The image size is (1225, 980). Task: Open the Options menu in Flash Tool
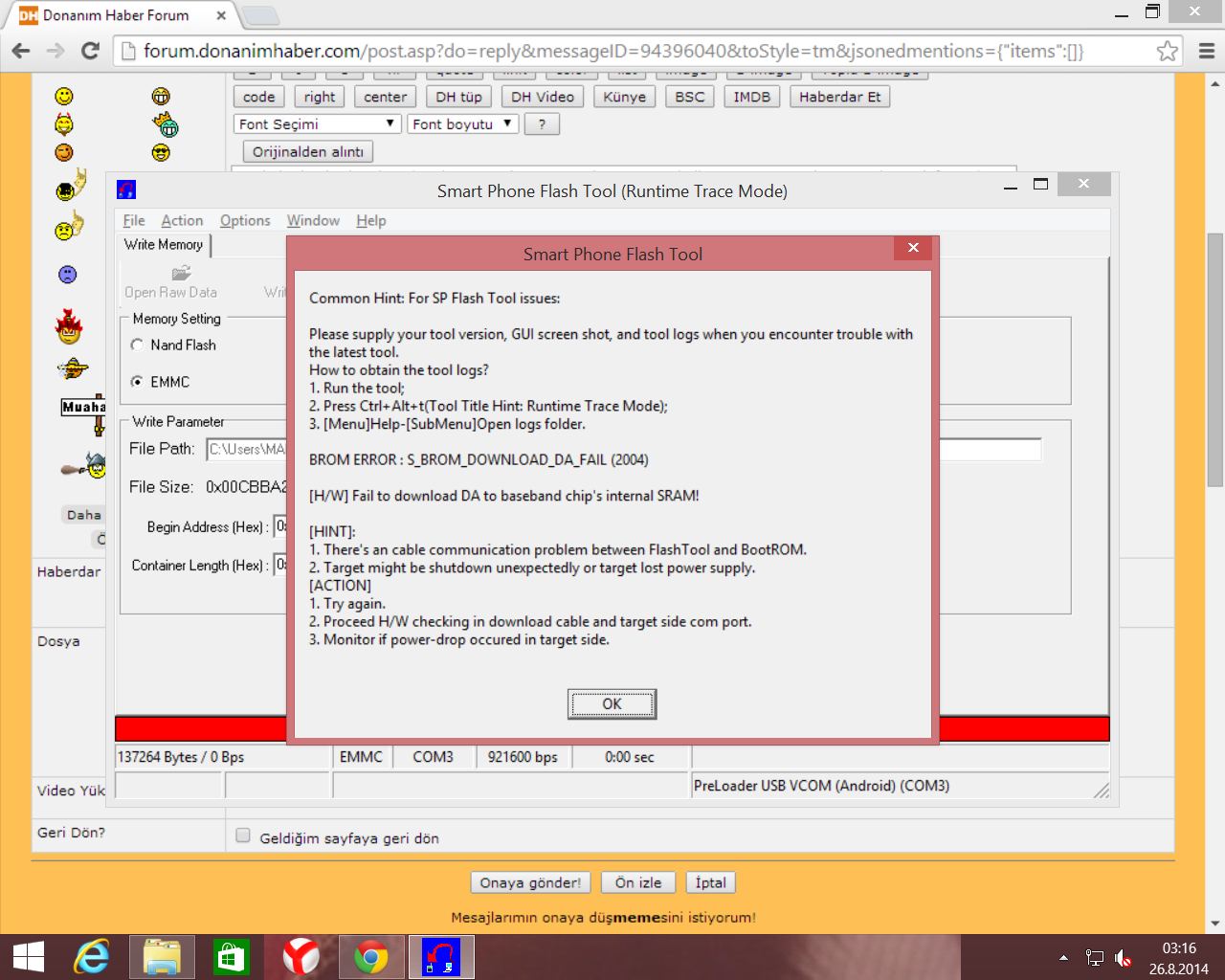point(245,220)
